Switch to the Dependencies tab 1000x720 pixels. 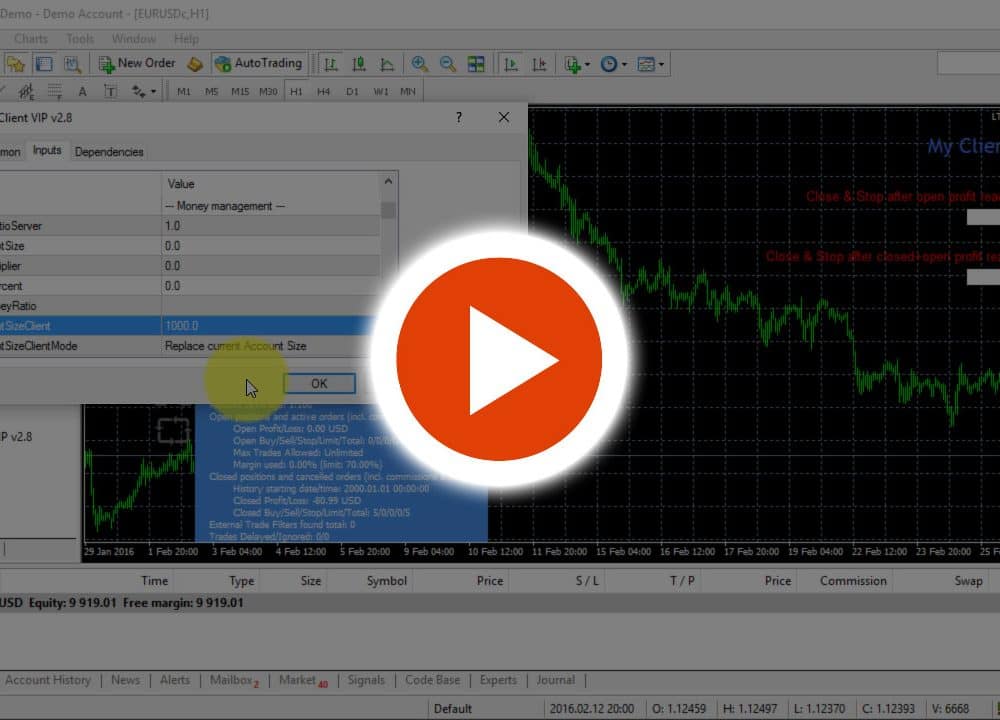(x=109, y=152)
